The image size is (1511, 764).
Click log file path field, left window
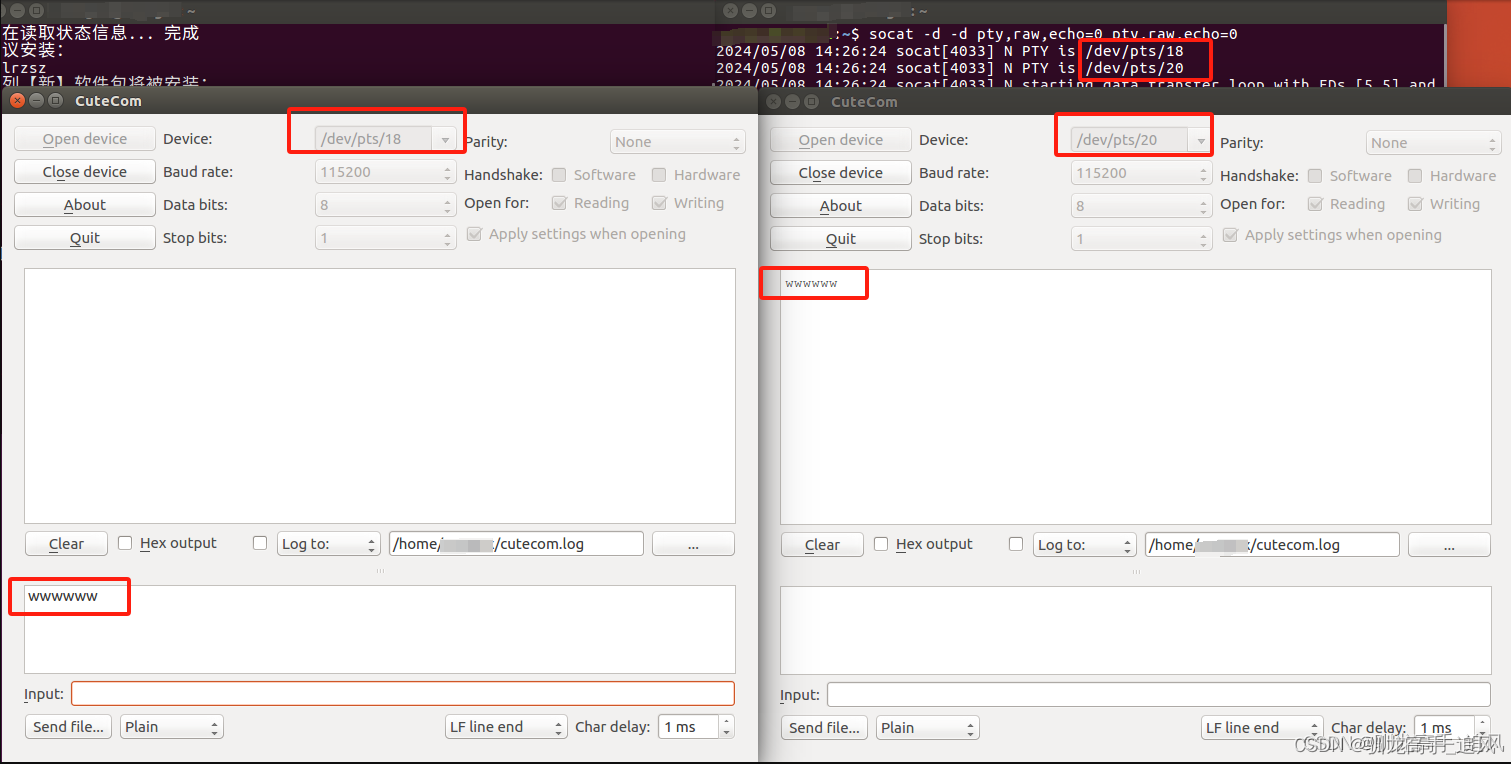pyautogui.click(x=516, y=544)
